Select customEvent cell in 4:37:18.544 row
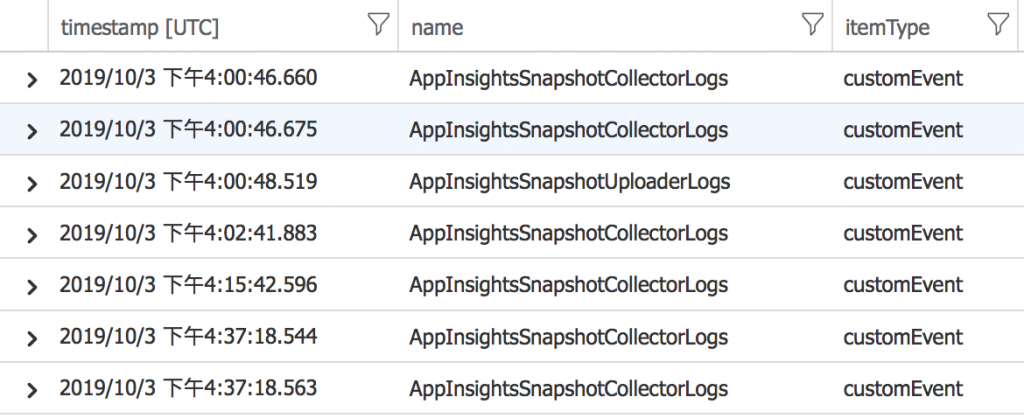This screenshot has width=1024, height=418. point(903,336)
